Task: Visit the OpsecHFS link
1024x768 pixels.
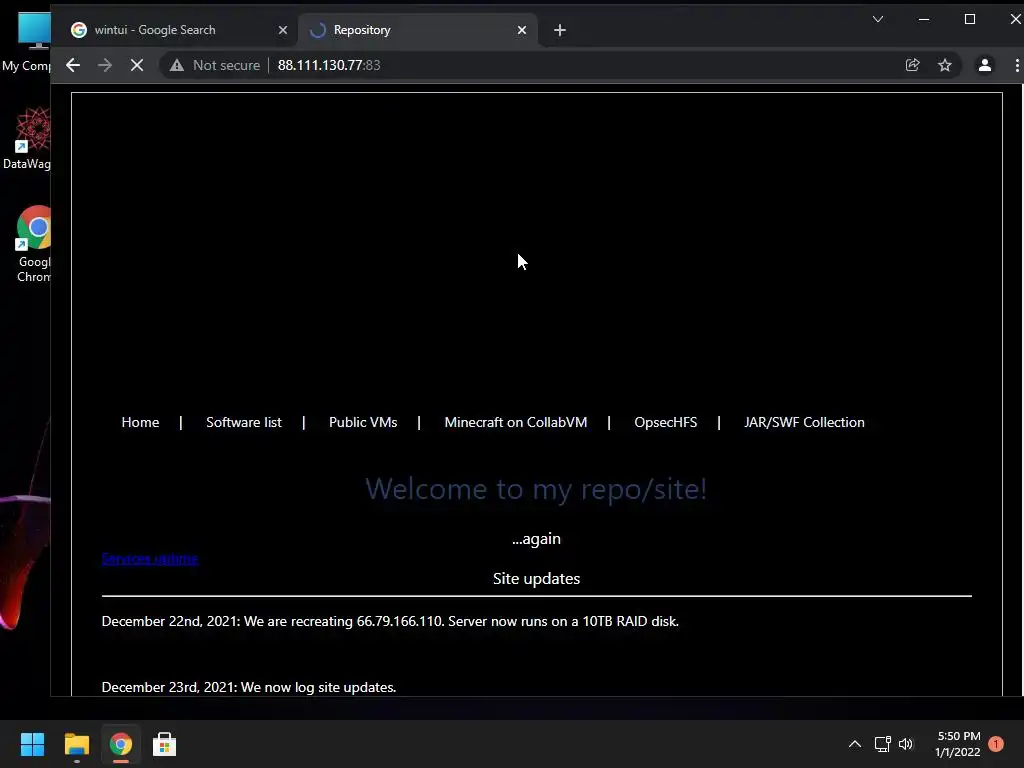Action: coord(665,423)
